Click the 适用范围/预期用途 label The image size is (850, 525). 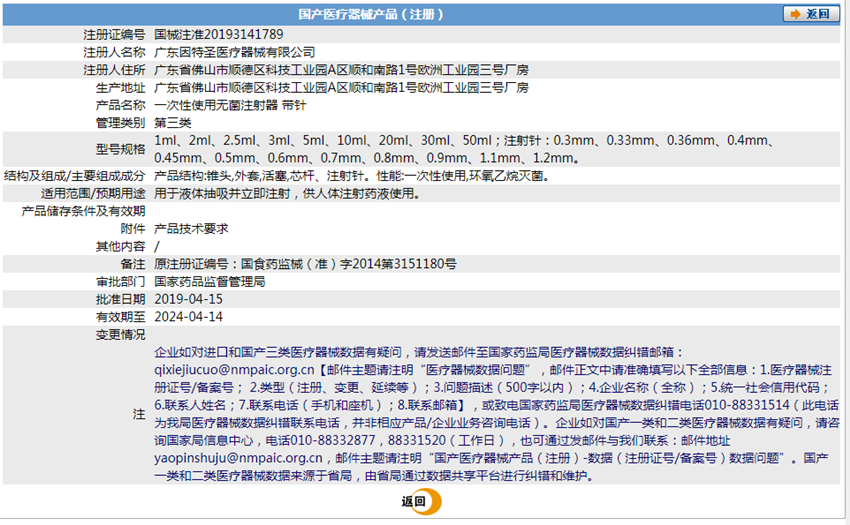coord(93,194)
